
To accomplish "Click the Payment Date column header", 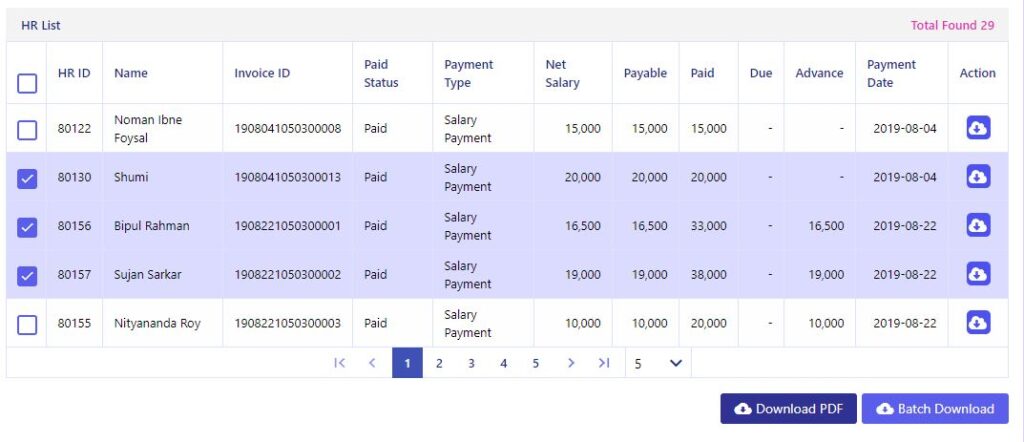I will point(891,73).
